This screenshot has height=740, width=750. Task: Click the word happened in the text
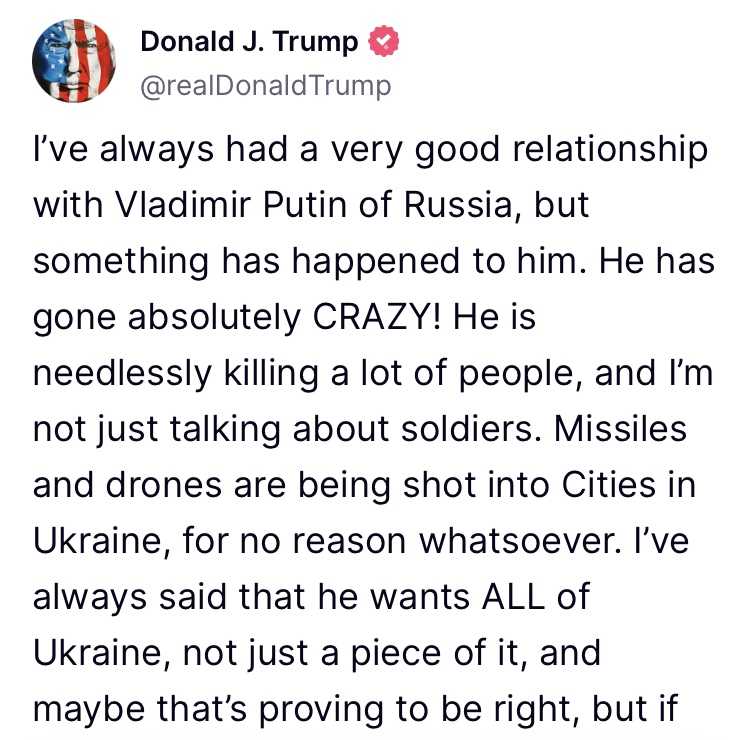(376, 262)
